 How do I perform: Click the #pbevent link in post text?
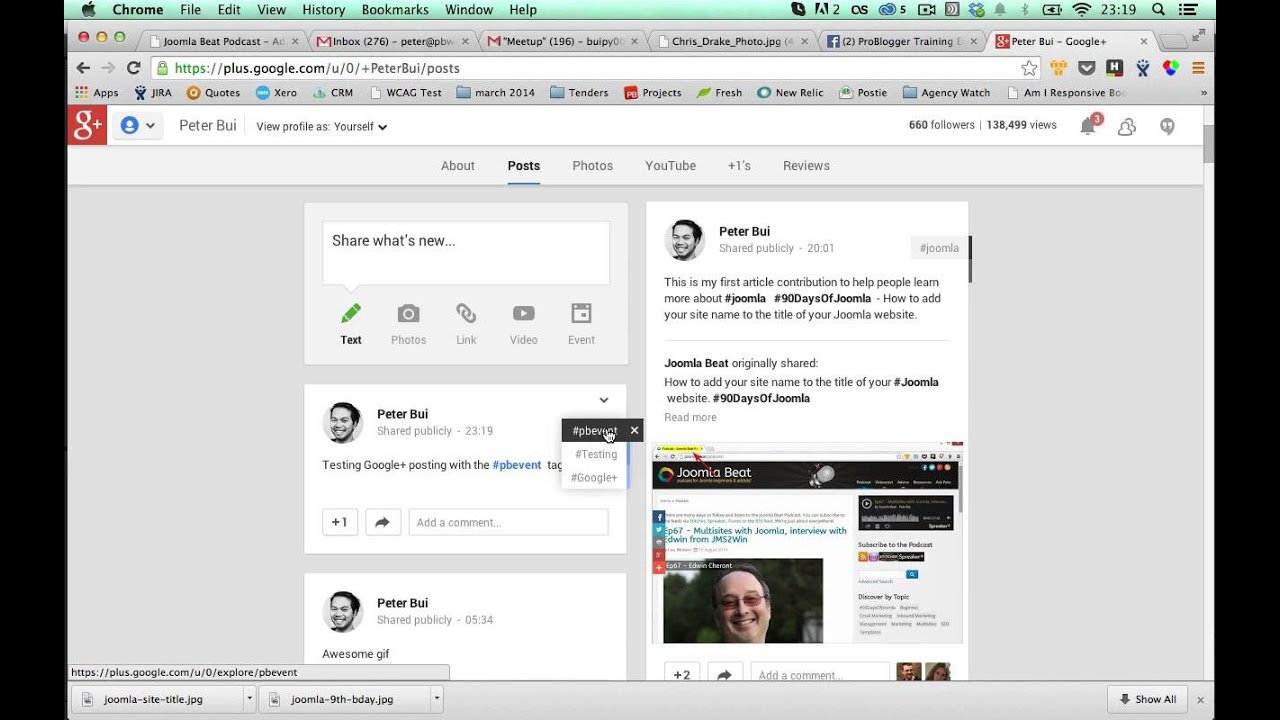point(517,465)
